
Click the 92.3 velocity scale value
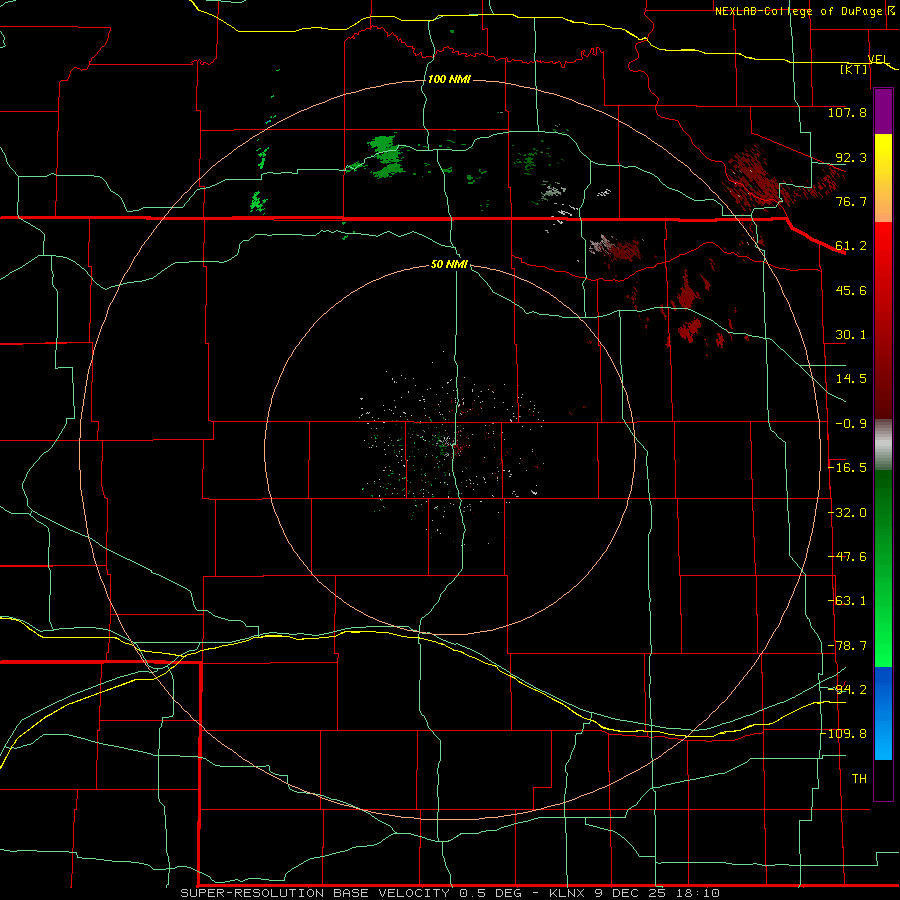(x=851, y=157)
